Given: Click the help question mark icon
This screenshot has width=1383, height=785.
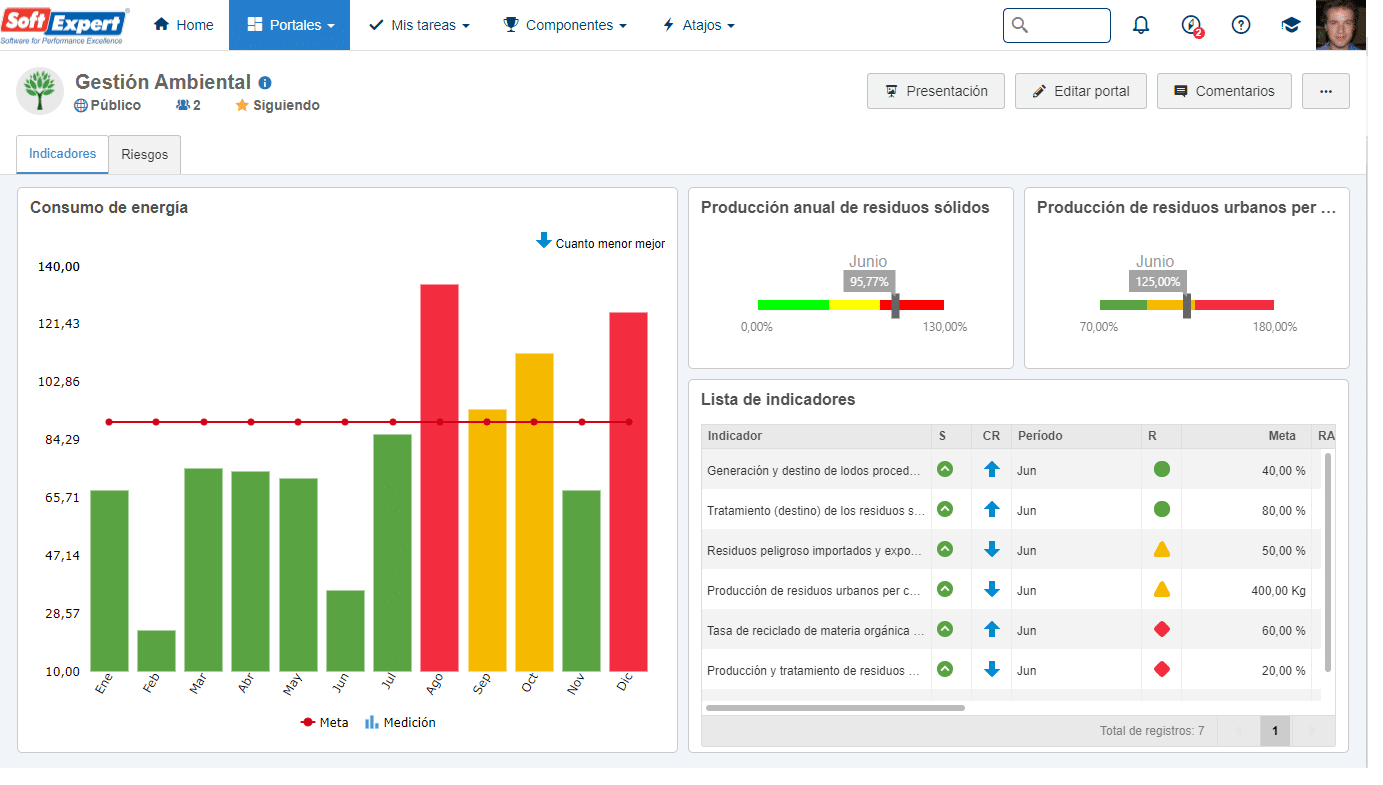Looking at the screenshot, I should (1241, 25).
